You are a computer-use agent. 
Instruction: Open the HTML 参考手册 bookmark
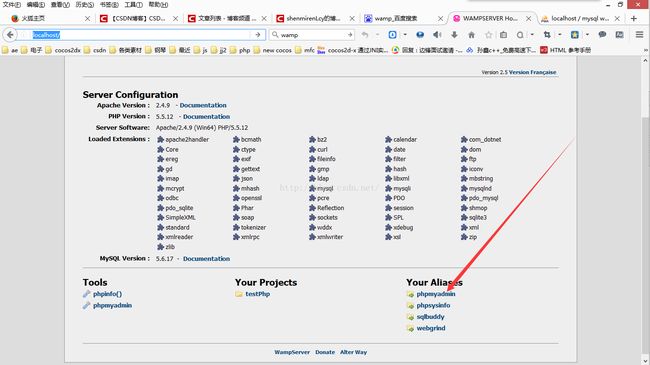565,50
